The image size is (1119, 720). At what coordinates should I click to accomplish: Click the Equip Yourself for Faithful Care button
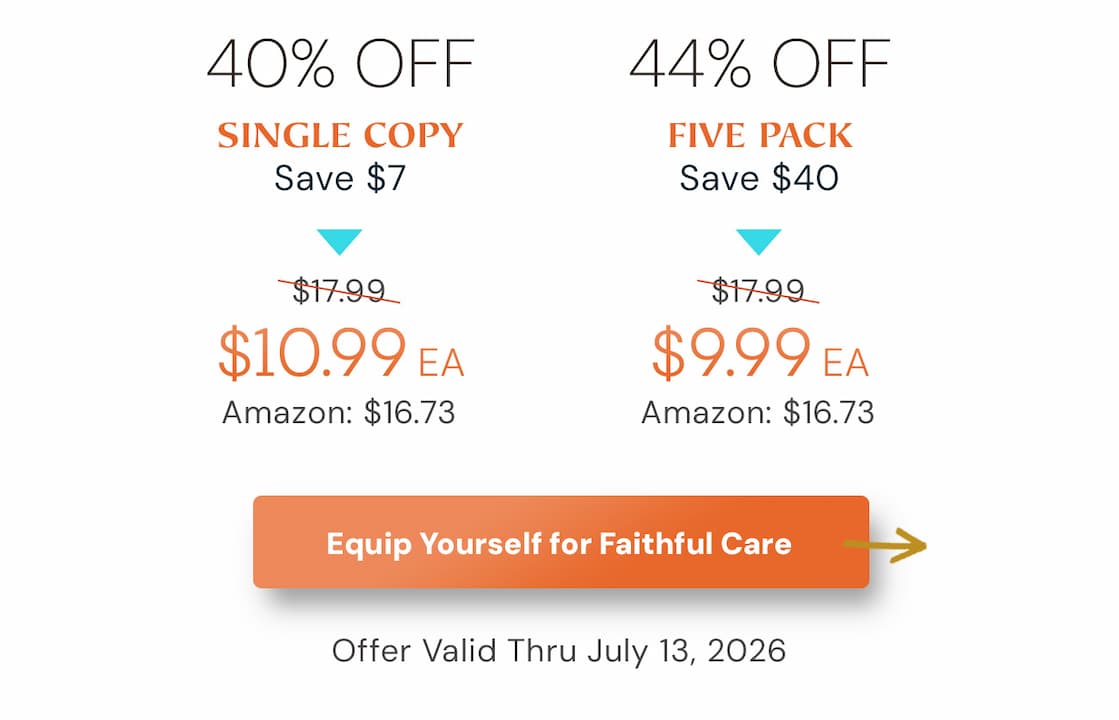coord(561,542)
